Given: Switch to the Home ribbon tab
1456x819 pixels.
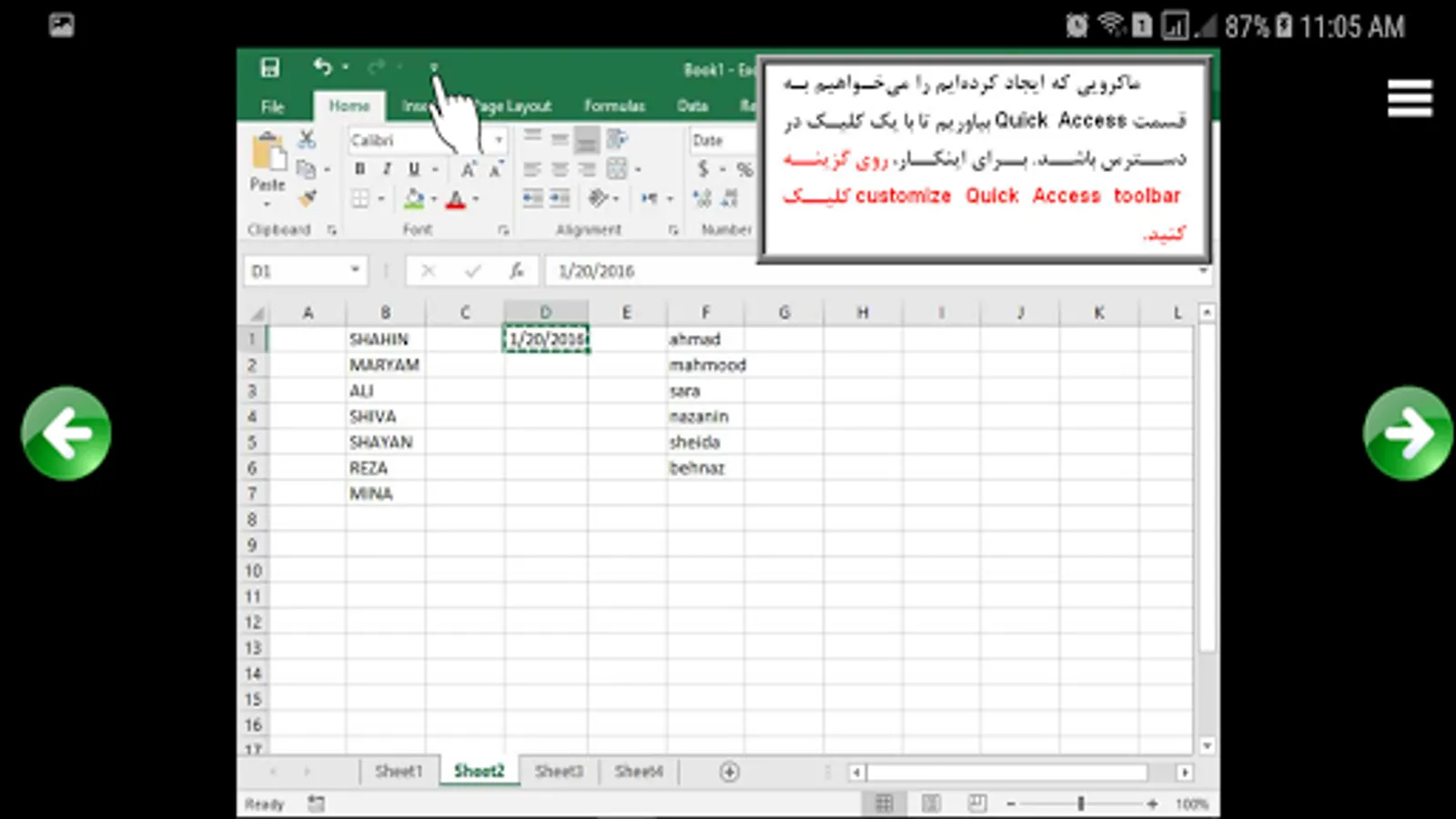Looking at the screenshot, I should 349,106.
